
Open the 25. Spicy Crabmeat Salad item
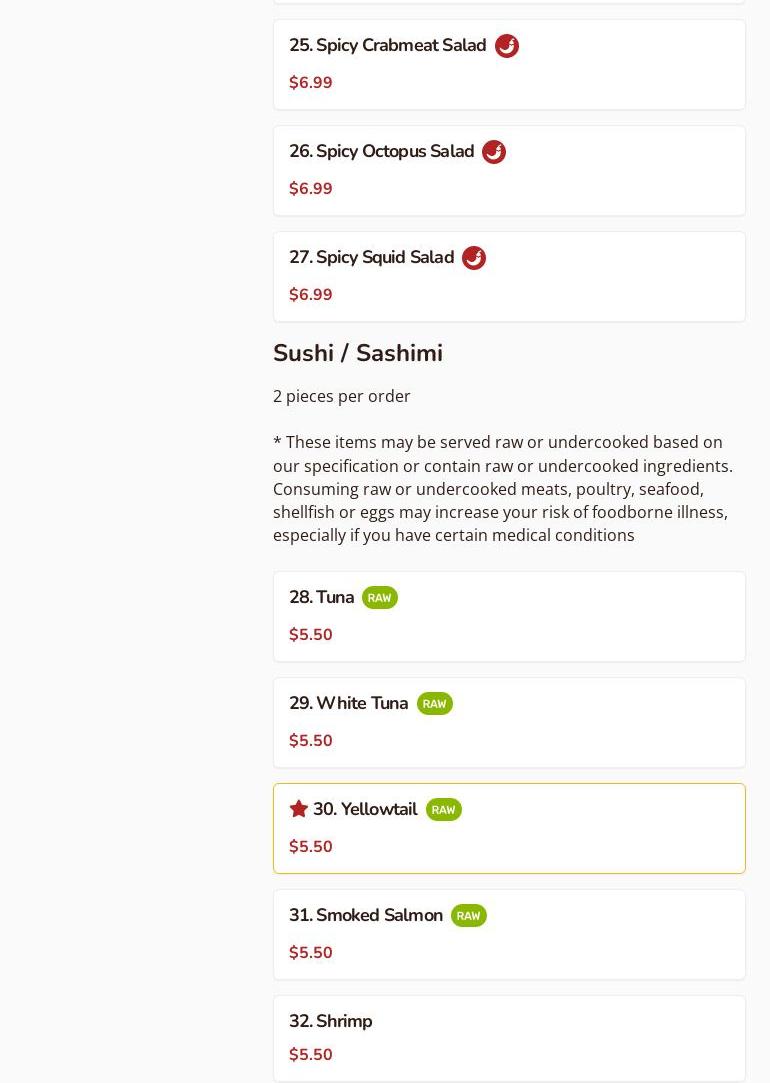(387, 46)
